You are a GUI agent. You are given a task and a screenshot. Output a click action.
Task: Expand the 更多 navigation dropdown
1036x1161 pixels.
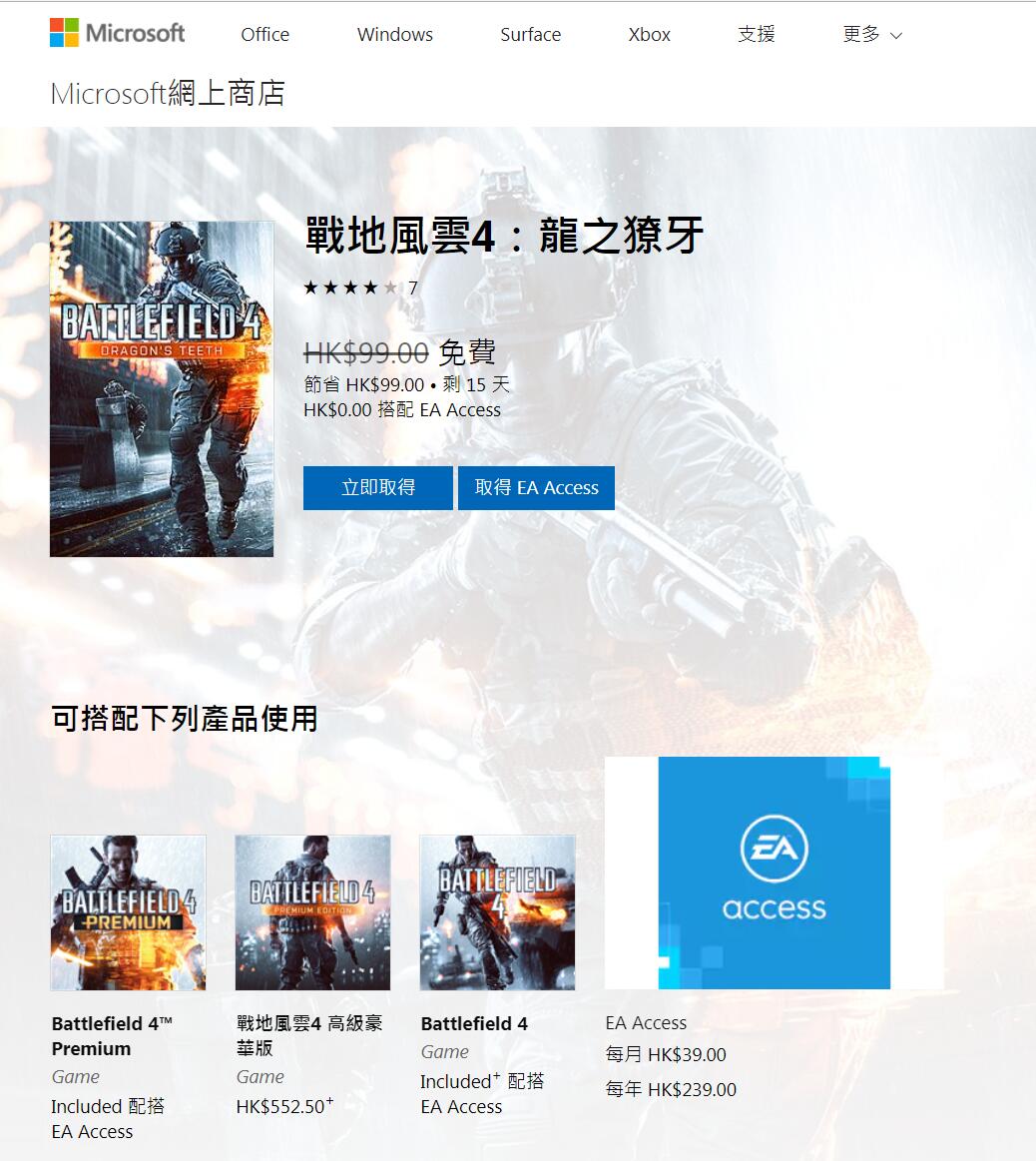(x=872, y=34)
